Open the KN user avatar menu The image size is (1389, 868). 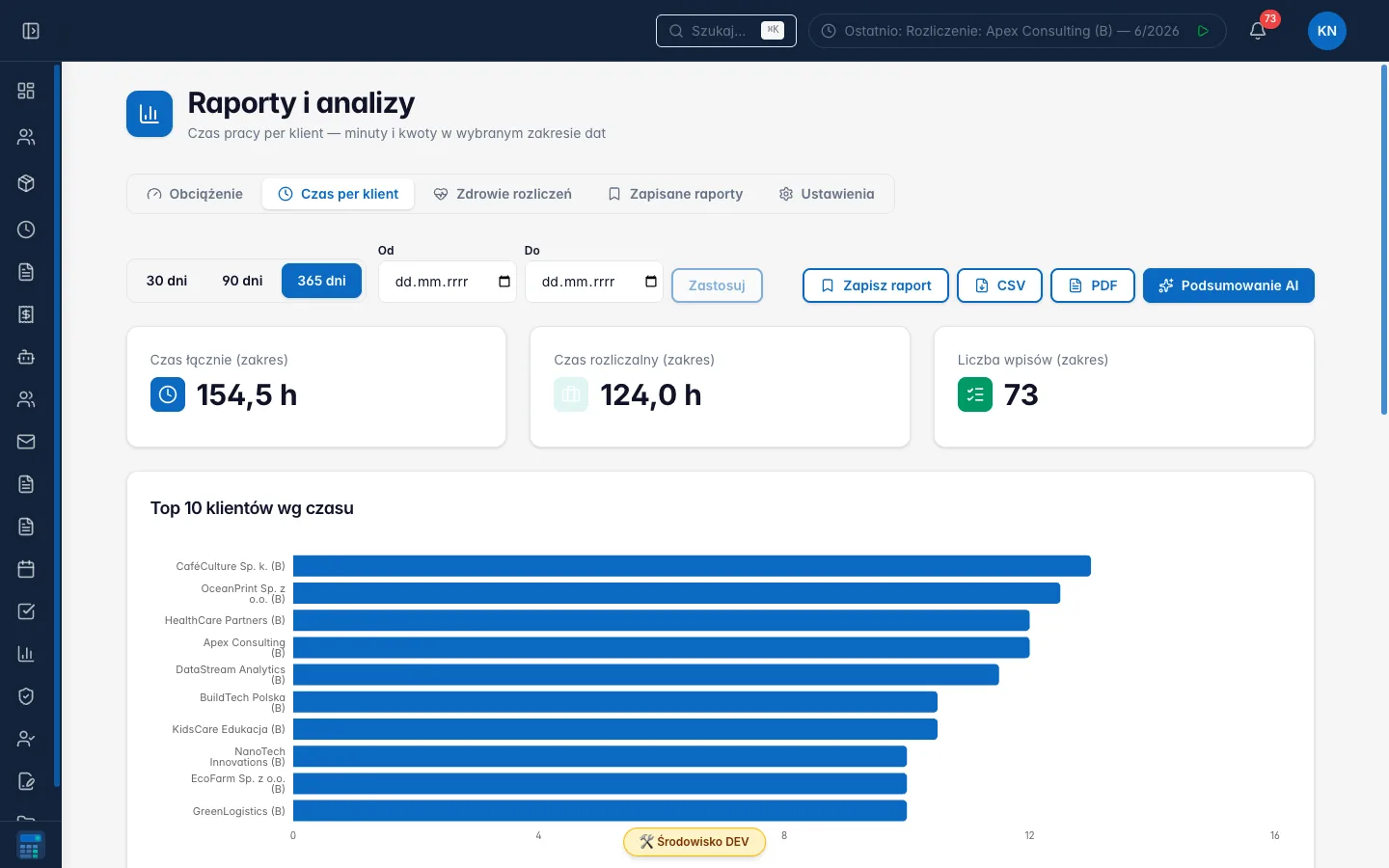tap(1327, 31)
